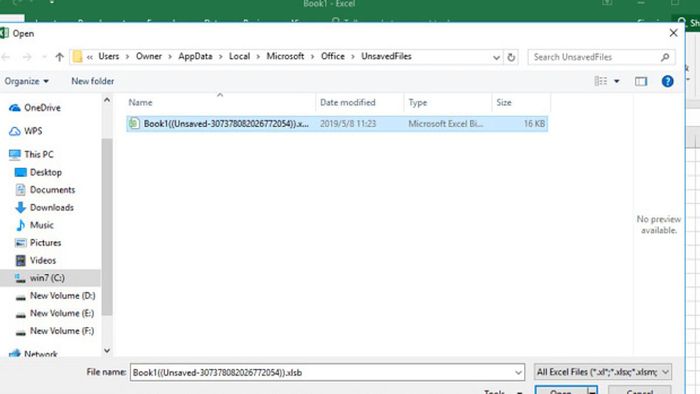Toggle the preview pane icon
Screen dimensions: 700x394
[641, 81]
